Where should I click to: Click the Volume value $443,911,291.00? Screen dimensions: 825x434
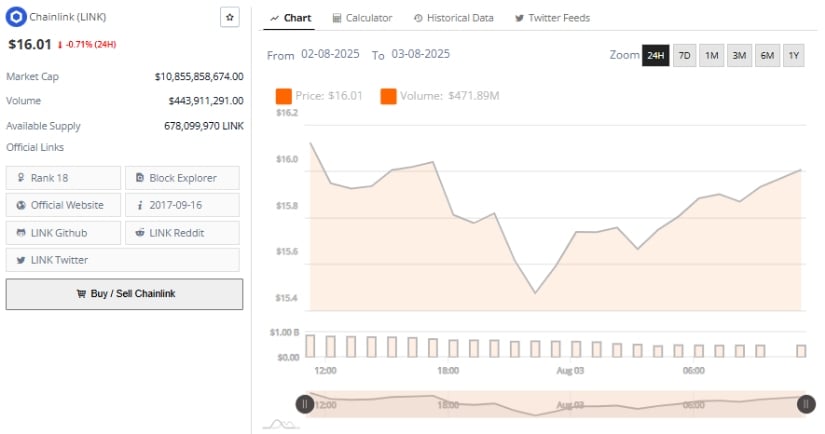pos(206,100)
